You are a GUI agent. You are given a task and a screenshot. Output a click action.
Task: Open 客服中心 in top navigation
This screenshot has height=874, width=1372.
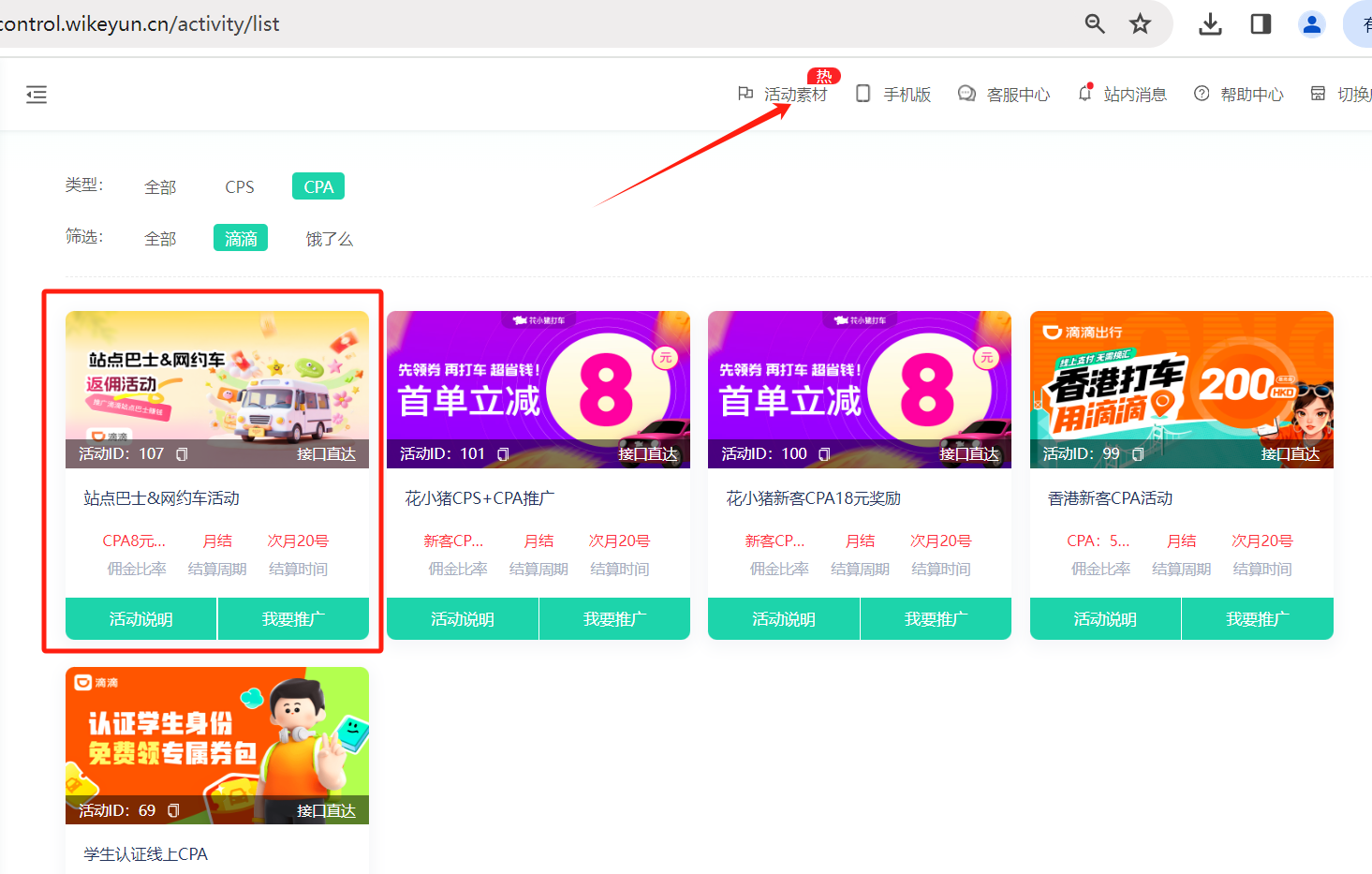(1004, 94)
